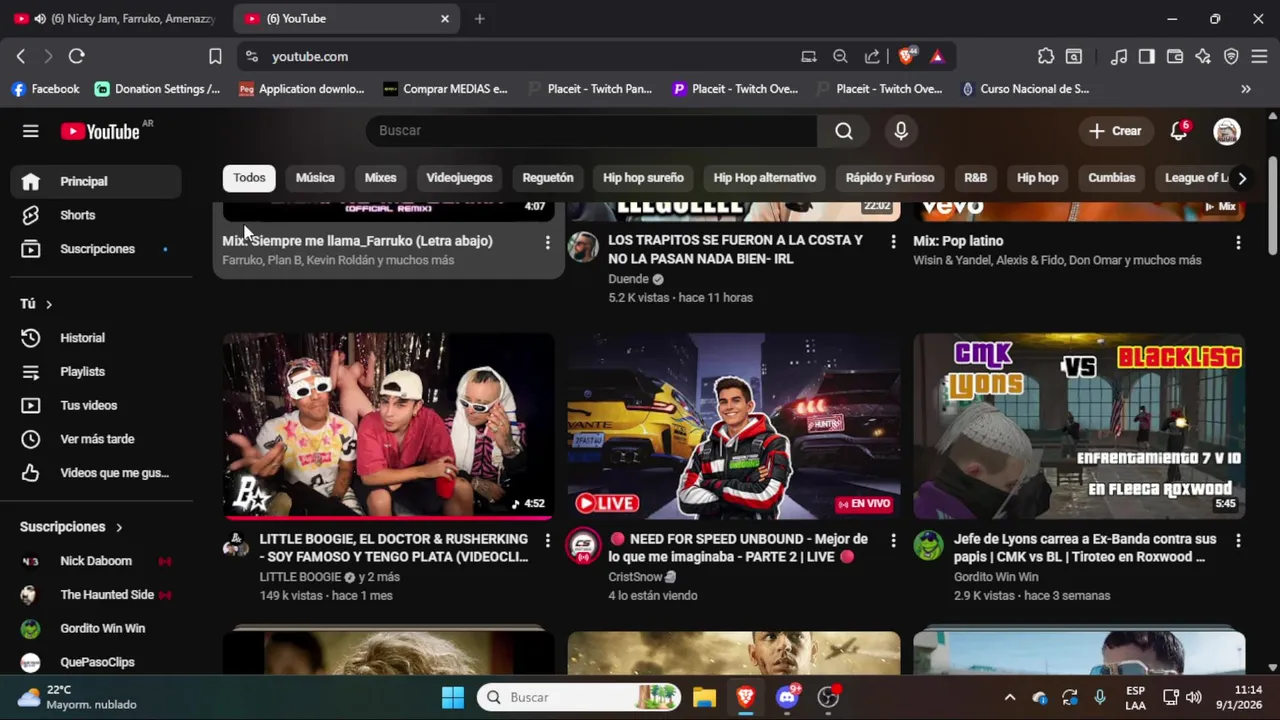Go back with browser back arrow
The width and height of the screenshot is (1280, 720).
[x=21, y=56]
